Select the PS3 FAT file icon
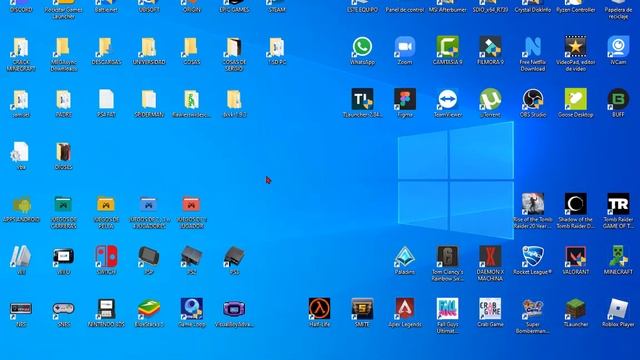The image size is (640, 360). coord(106,100)
